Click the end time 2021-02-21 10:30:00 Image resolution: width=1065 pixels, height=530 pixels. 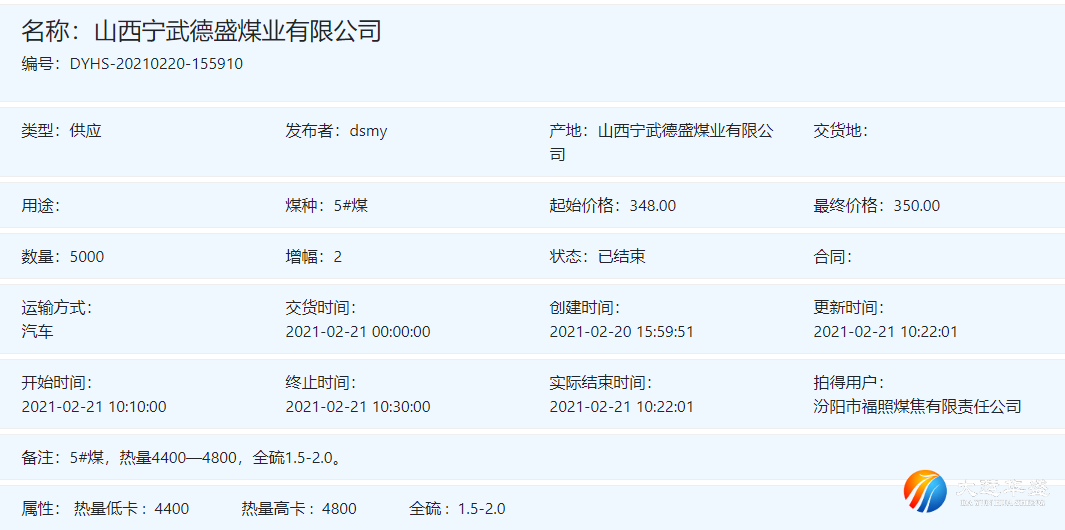pos(358,406)
